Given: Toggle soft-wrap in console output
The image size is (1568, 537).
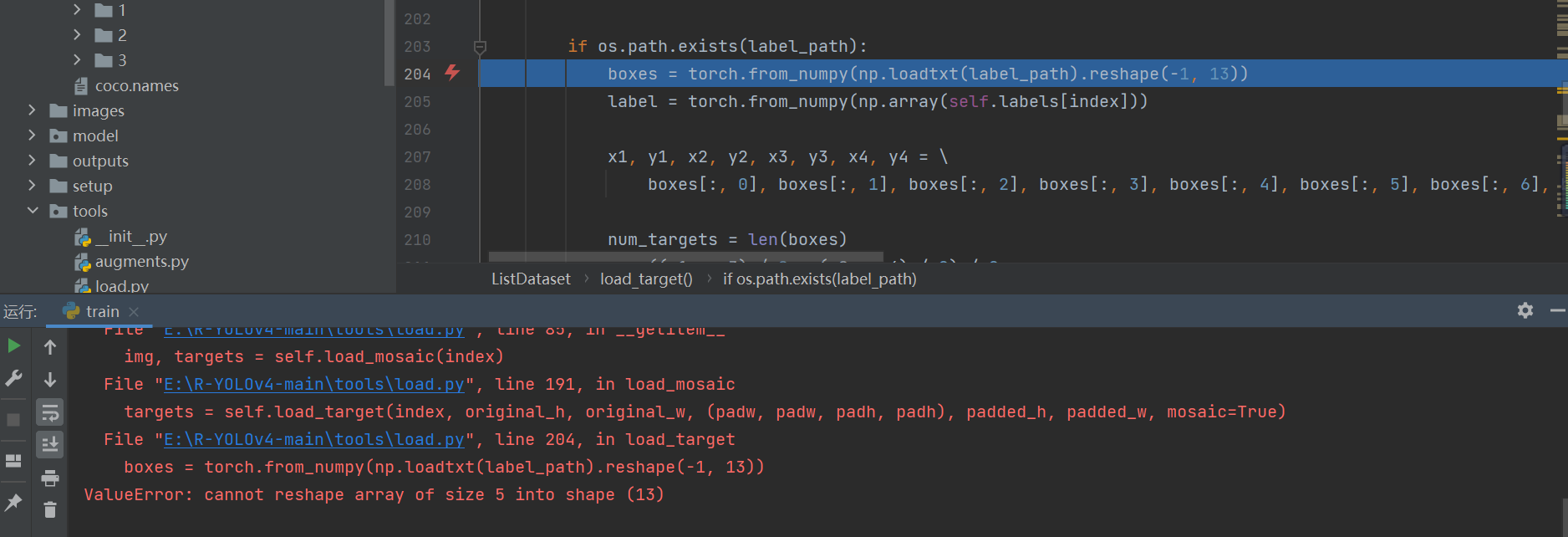Looking at the screenshot, I should 50,412.
